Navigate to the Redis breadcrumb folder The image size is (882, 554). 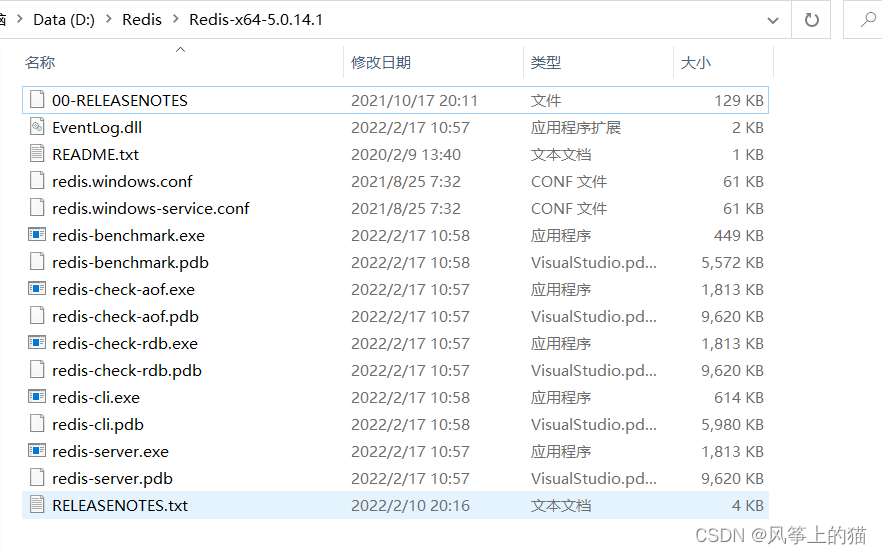(x=142, y=20)
